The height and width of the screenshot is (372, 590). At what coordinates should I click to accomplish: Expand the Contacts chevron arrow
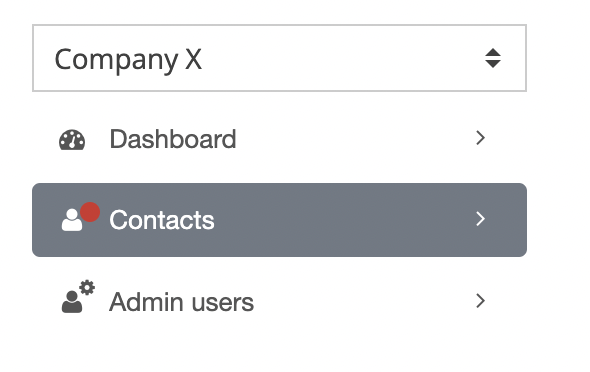[x=480, y=219]
